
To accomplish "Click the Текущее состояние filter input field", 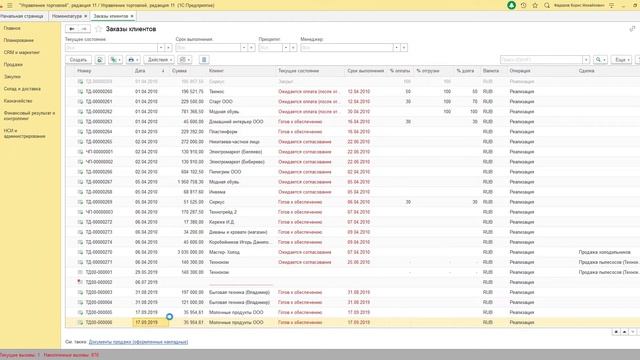I will [x=111, y=48].
